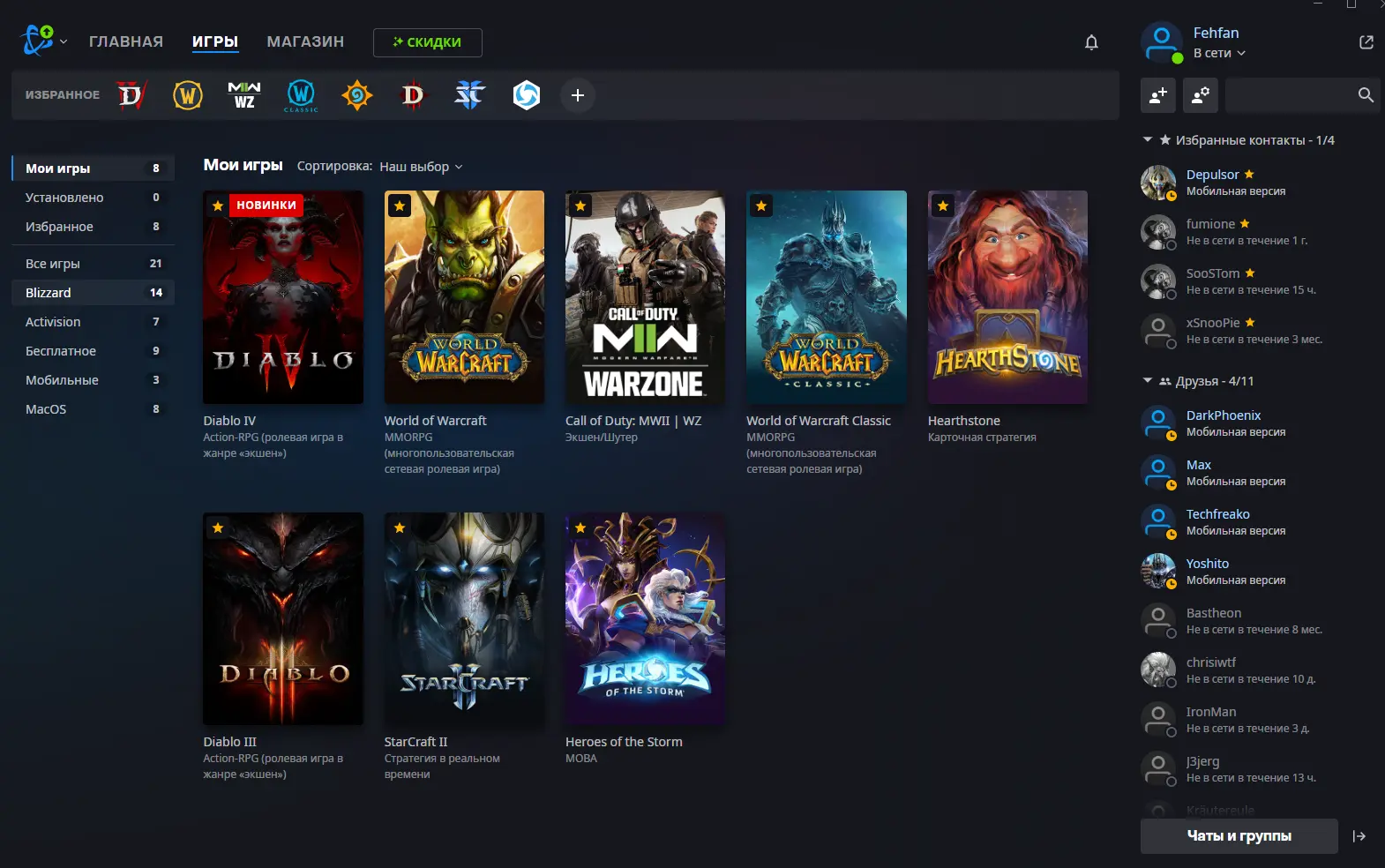Open the notifications bell
Viewport: 1385px width, 868px height.
tap(1091, 42)
